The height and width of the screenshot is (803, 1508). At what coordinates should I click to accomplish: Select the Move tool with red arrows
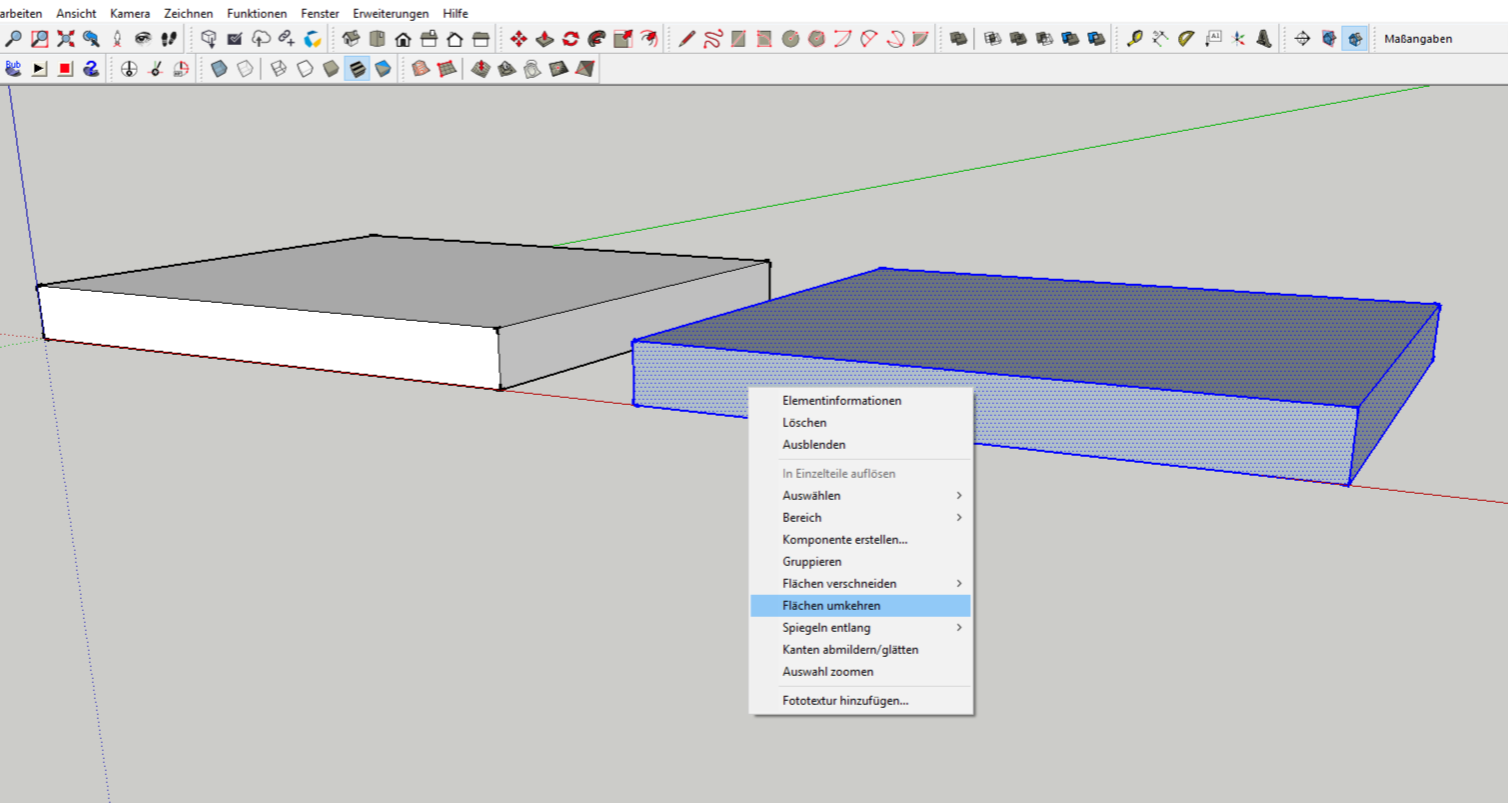519,39
